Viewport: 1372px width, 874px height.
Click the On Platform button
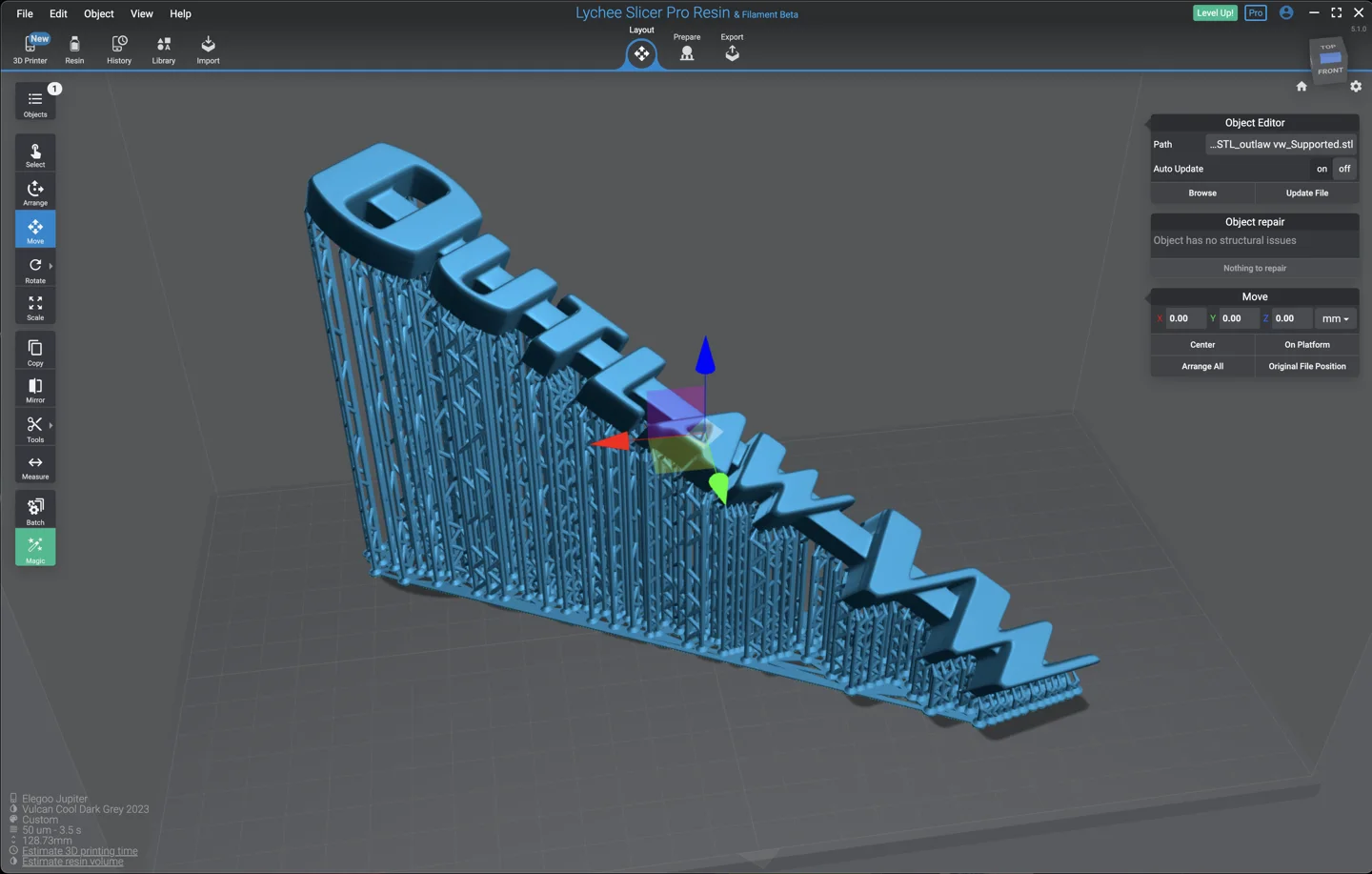click(1307, 345)
